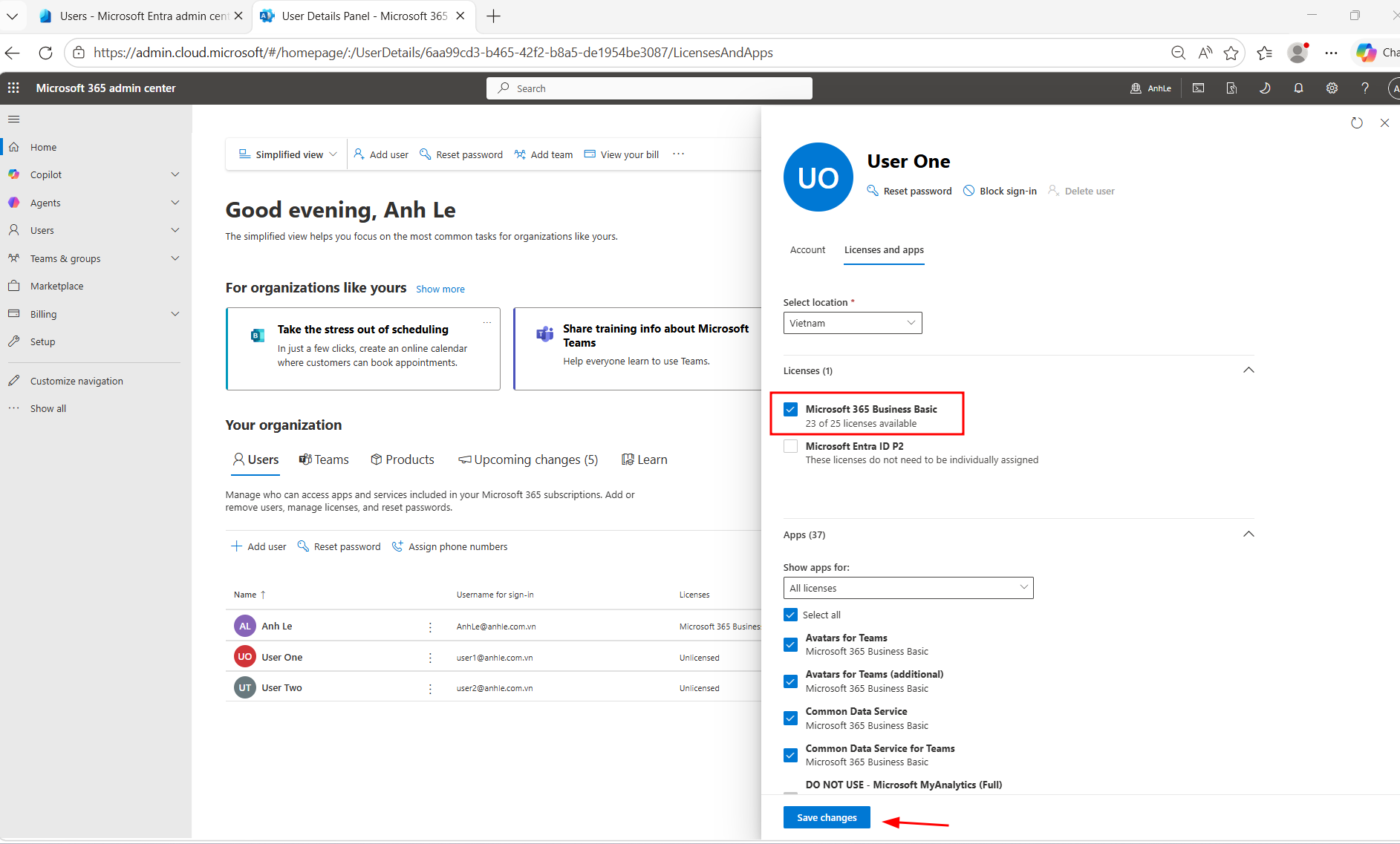The width and height of the screenshot is (1400, 844).
Task: Collapse the Licenses section
Action: (1248, 370)
